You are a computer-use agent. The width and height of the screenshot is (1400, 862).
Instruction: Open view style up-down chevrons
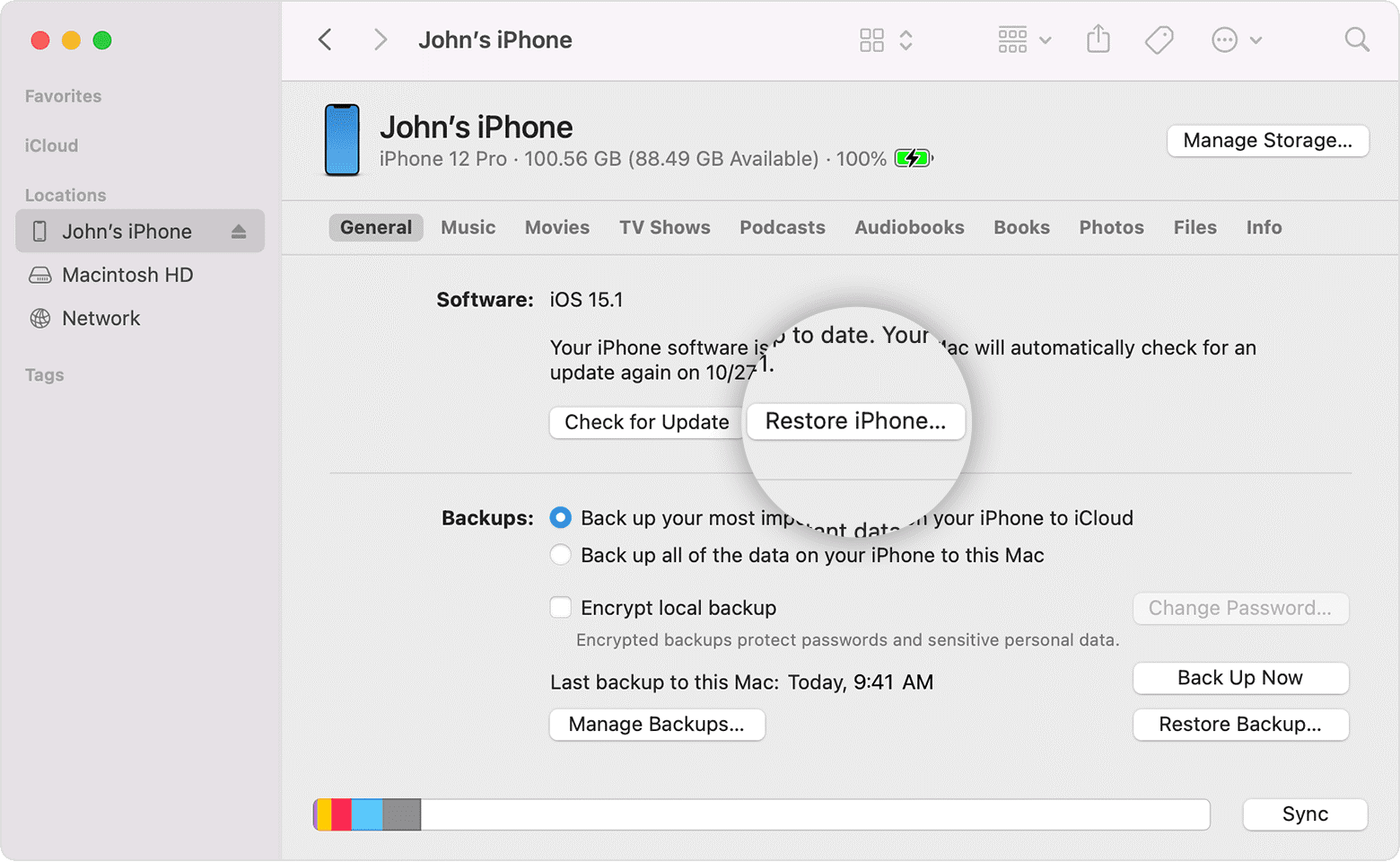click(x=906, y=40)
